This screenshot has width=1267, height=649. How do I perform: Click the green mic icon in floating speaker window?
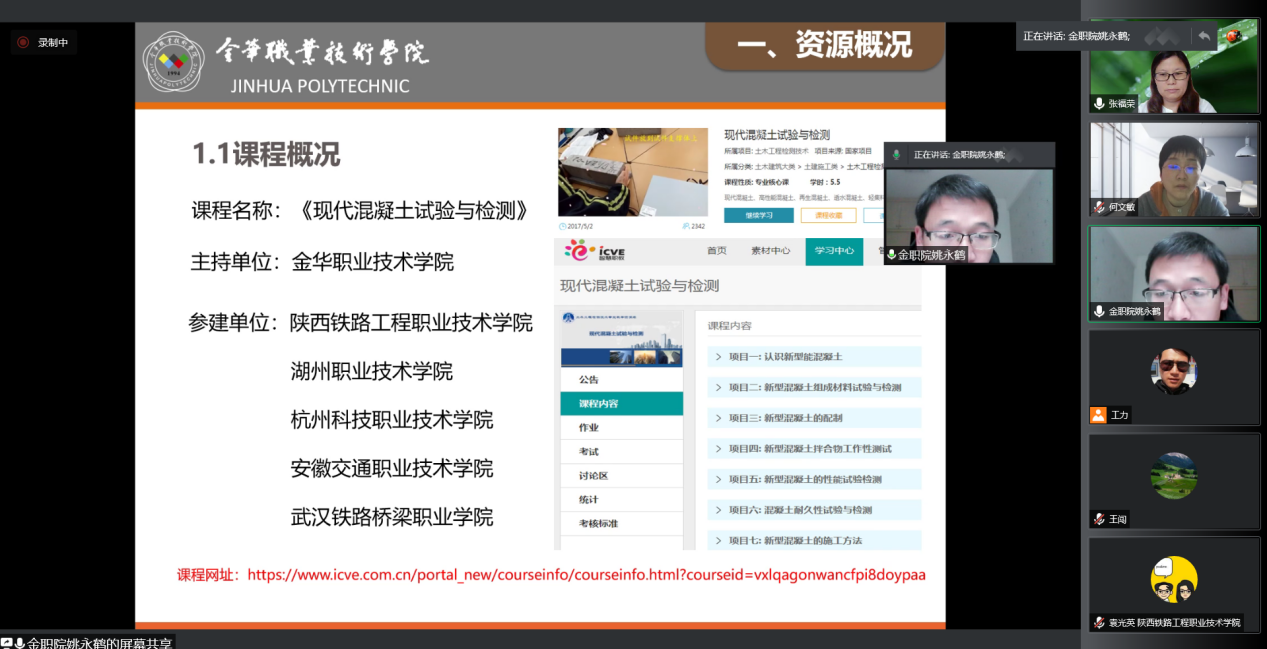click(x=896, y=155)
